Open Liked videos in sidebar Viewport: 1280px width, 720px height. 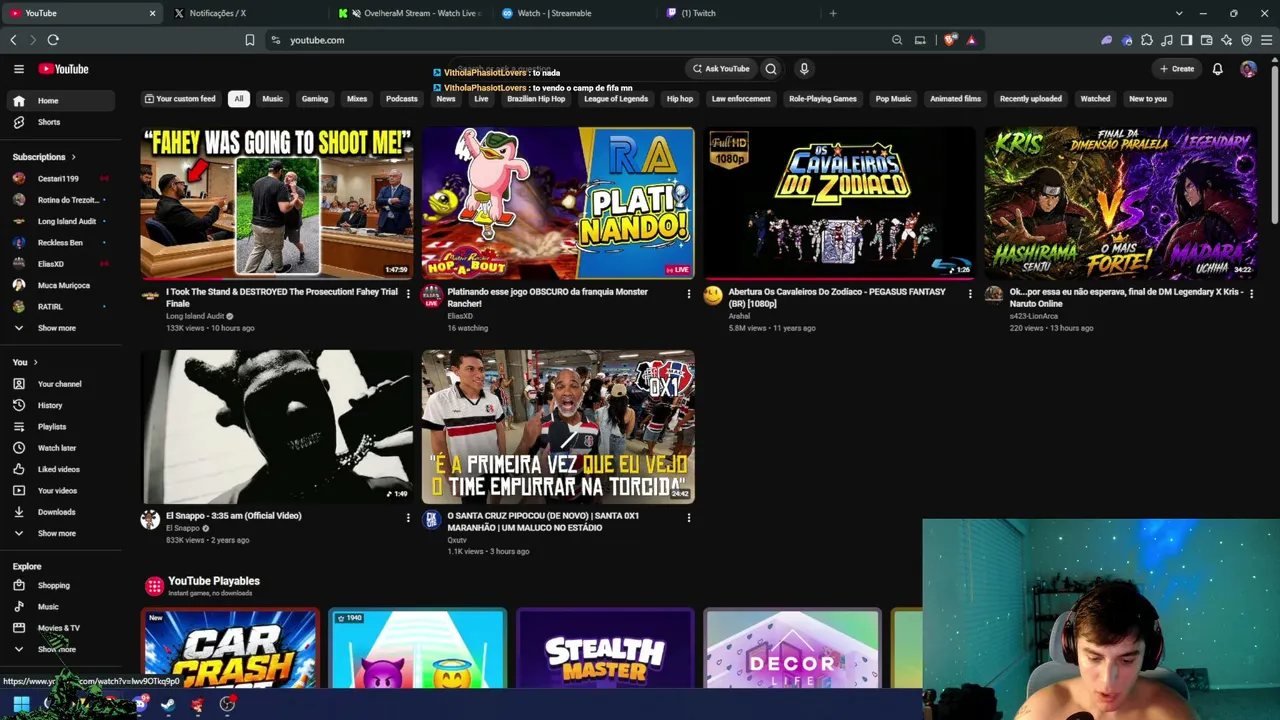(x=62, y=469)
